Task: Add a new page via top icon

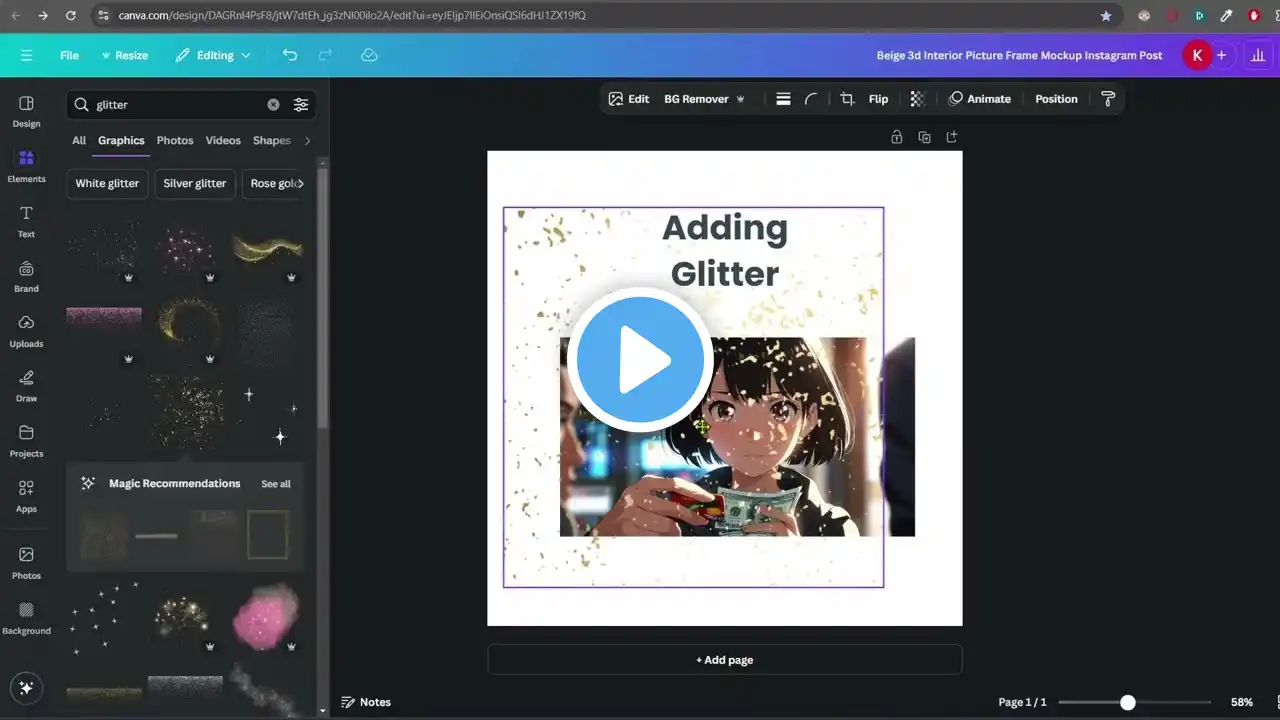Action: pos(952,137)
